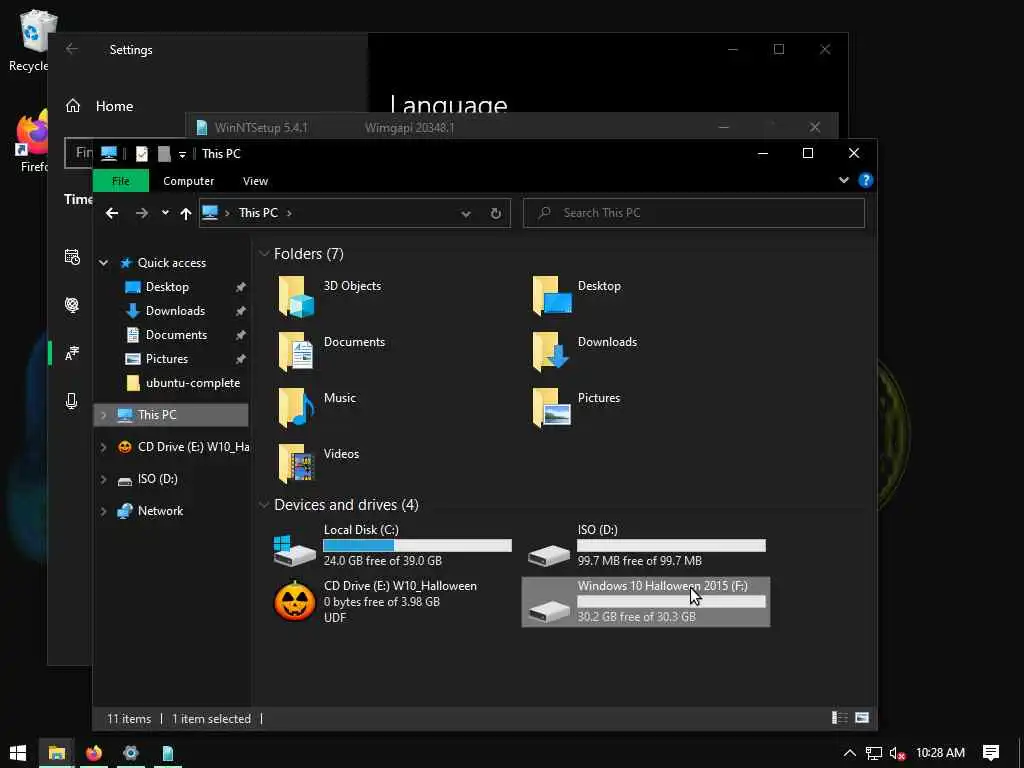Click the Search This PC field
Image resolution: width=1024 pixels, height=768 pixels.
click(694, 213)
